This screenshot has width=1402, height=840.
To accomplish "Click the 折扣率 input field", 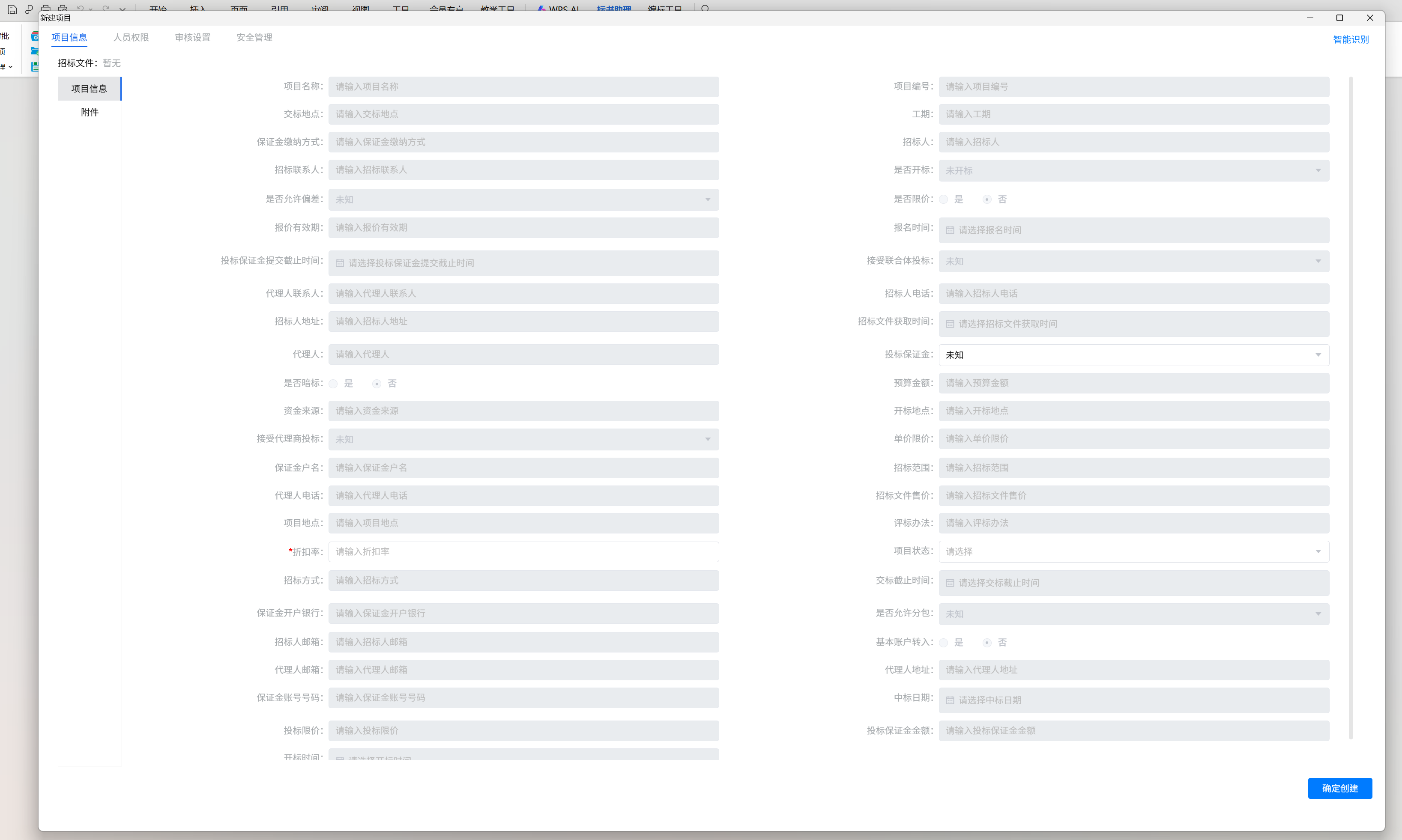I will [x=523, y=552].
